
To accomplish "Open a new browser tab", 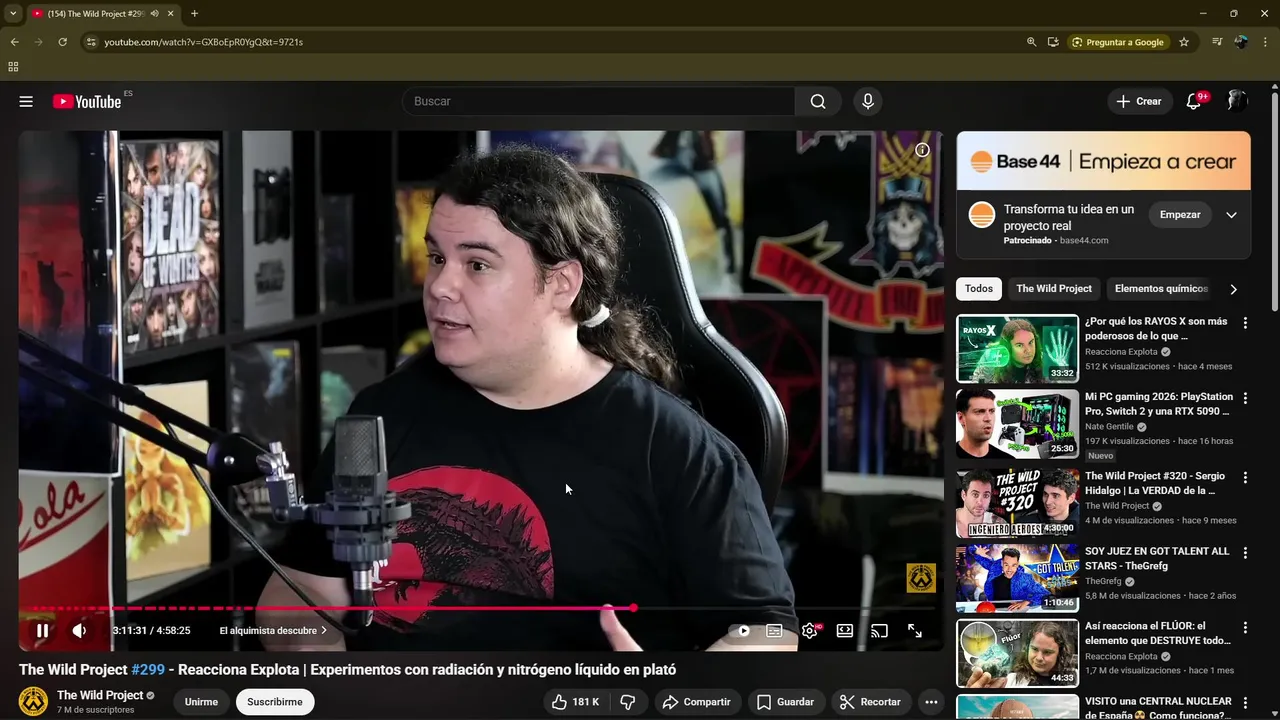I will [194, 14].
